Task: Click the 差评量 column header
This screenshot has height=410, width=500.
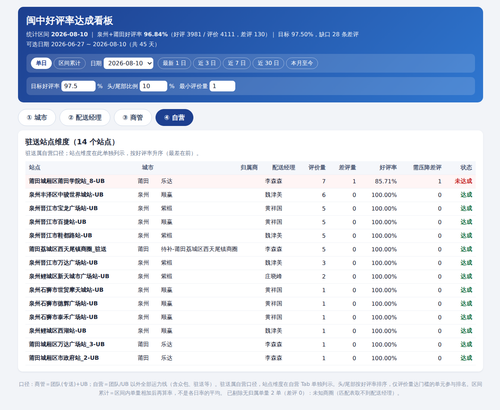Action: tap(347, 167)
